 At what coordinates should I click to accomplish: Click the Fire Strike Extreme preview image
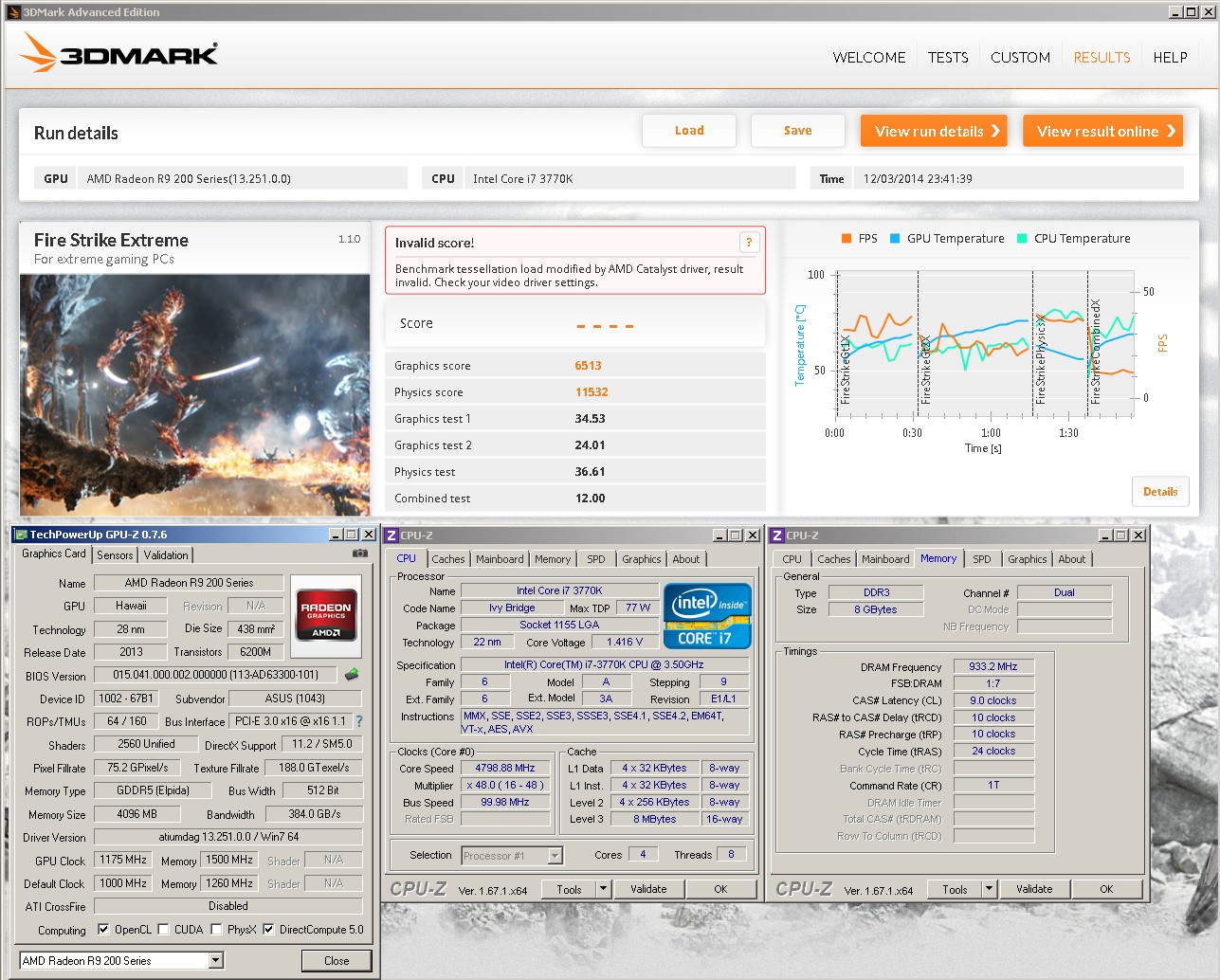click(x=194, y=395)
